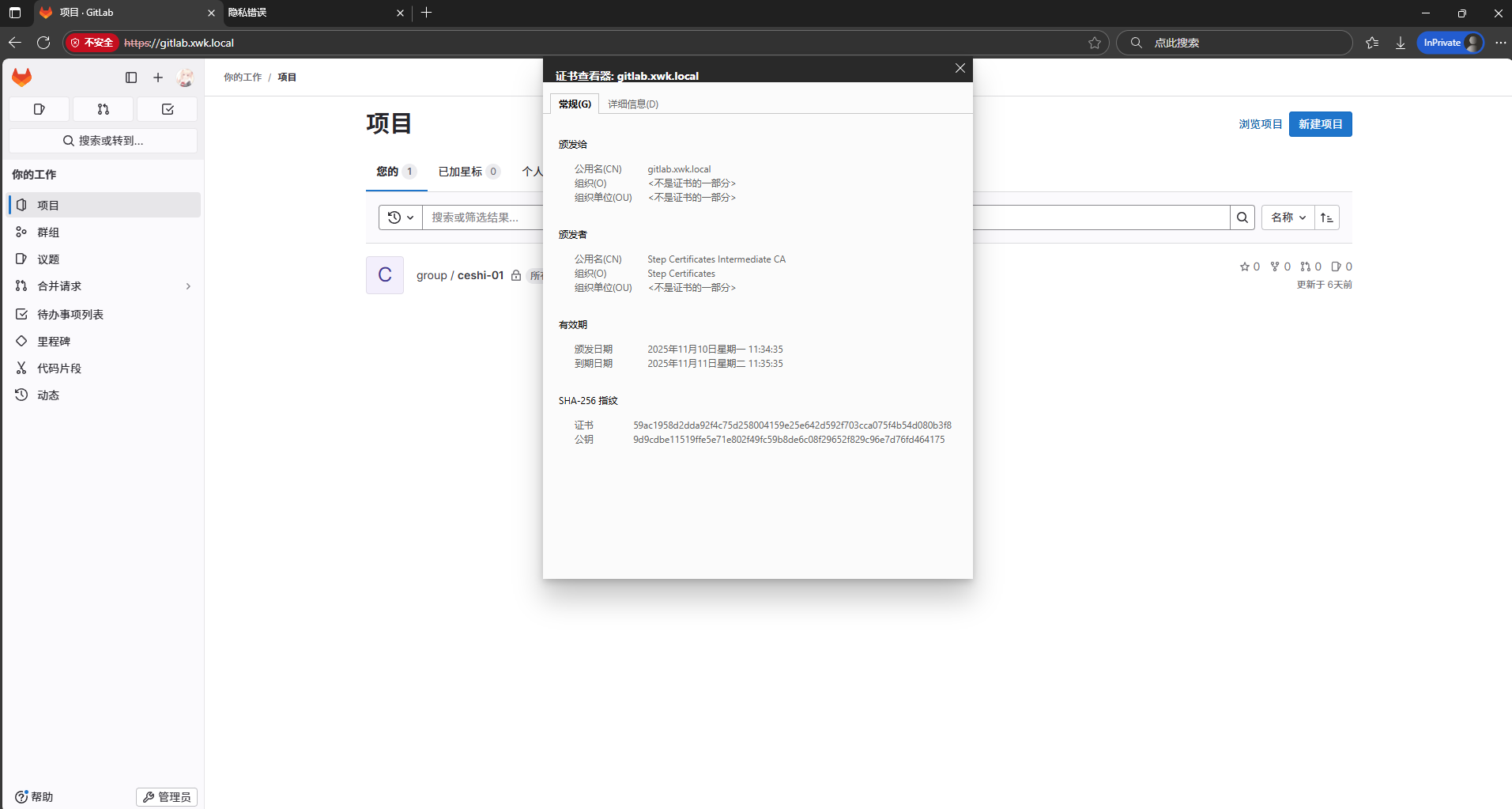Open issues via the first sidebar icon
Screen dimensions: 1512x809
click(x=39, y=109)
